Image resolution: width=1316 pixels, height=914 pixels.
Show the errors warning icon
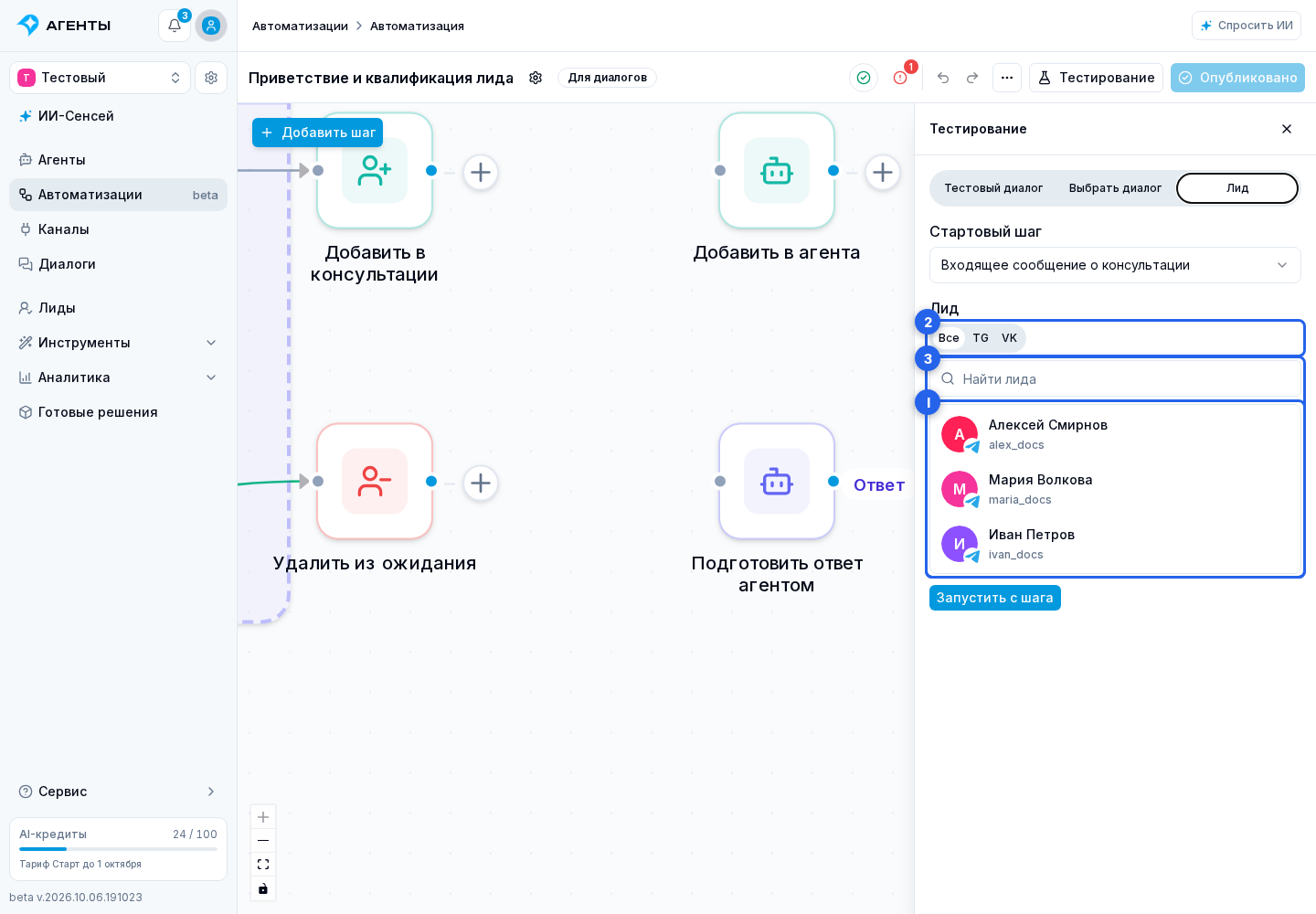point(900,78)
